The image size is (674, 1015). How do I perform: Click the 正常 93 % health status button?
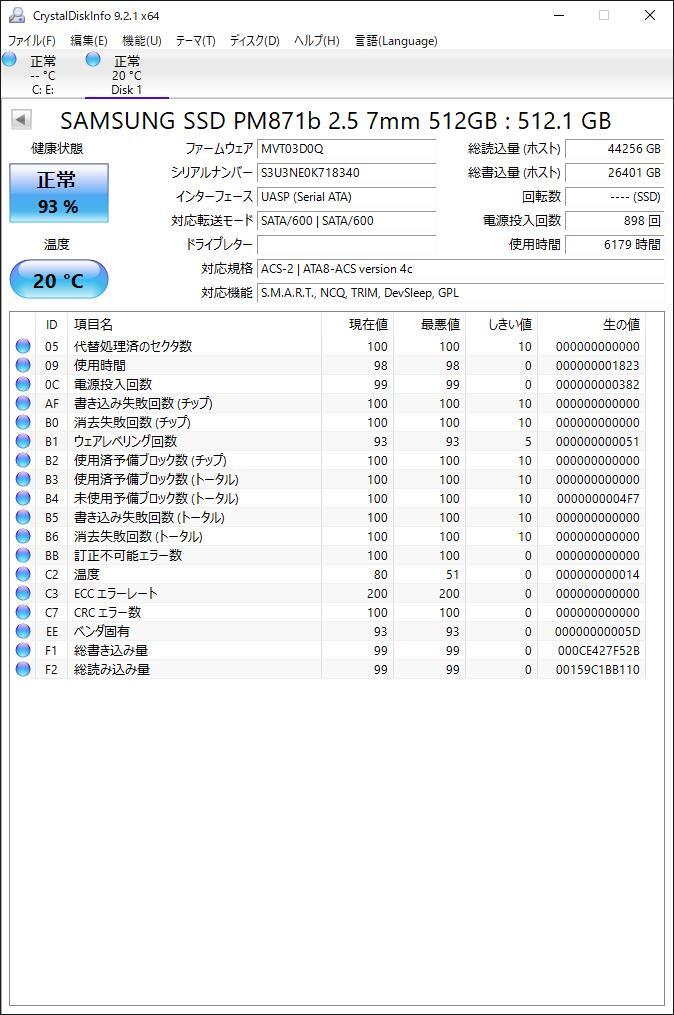[58, 193]
